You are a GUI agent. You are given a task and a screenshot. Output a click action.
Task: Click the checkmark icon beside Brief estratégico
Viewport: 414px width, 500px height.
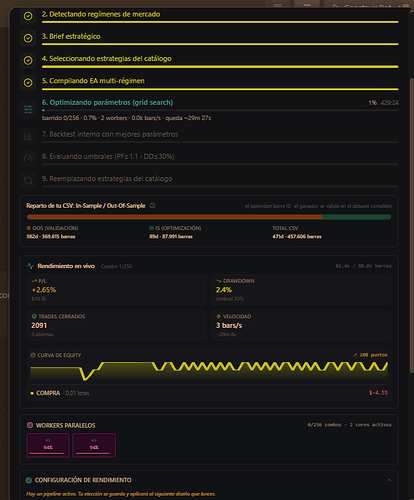[28, 38]
